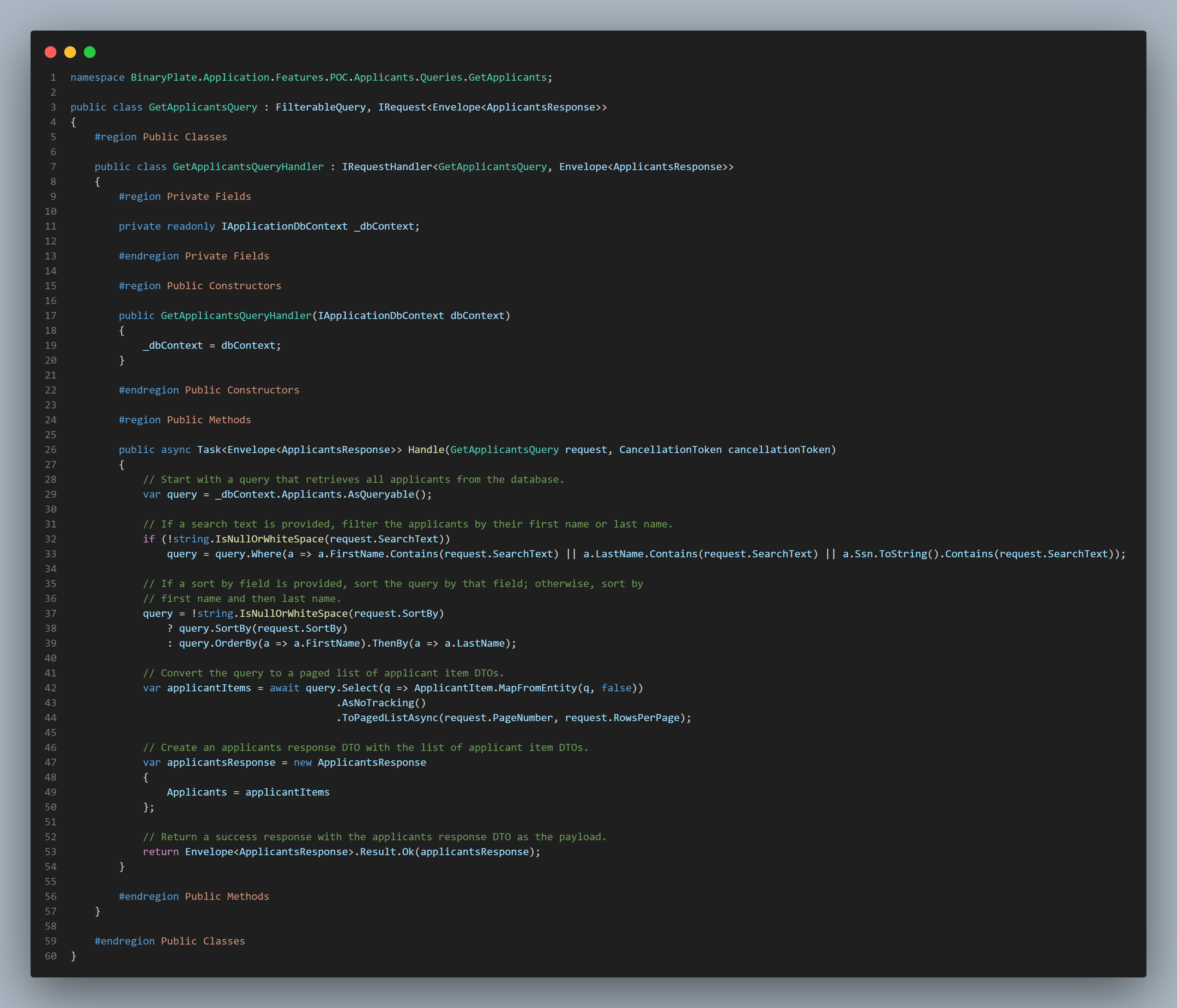Click 'dbContext' constructor parameter on line 17
The image size is (1177, 1008).
477,315
